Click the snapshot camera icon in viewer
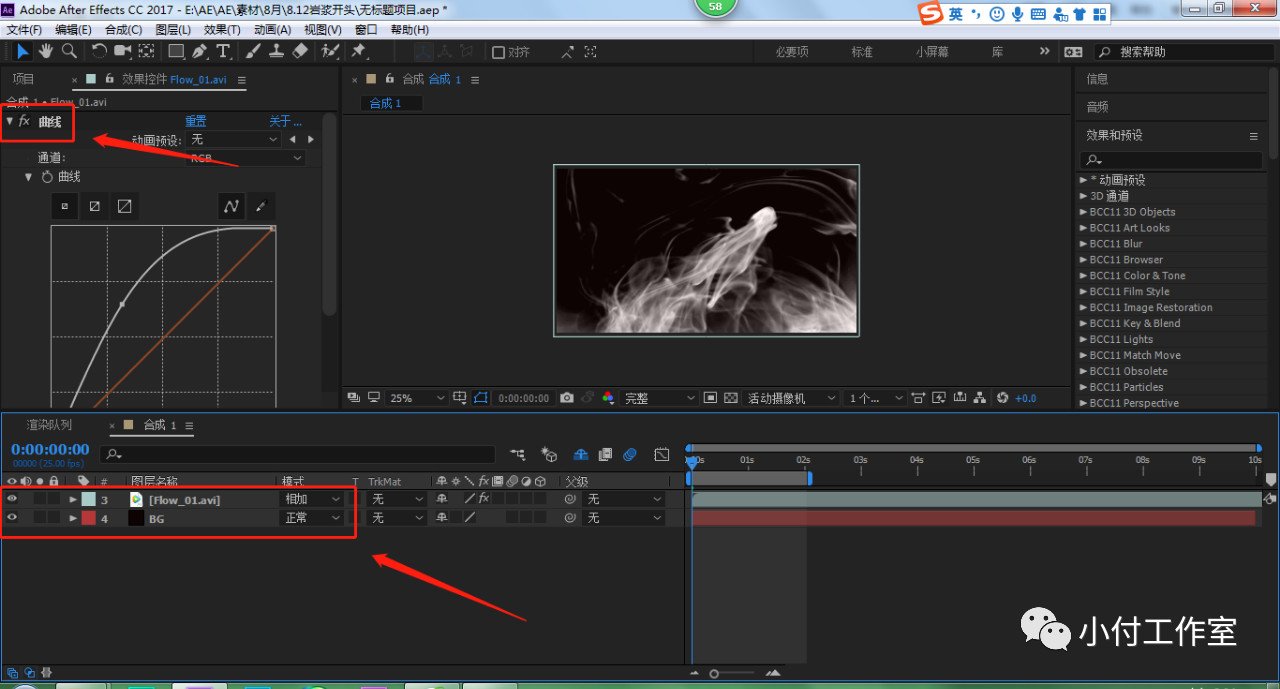The height and width of the screenshot is (689, 1280). [567, 398]
